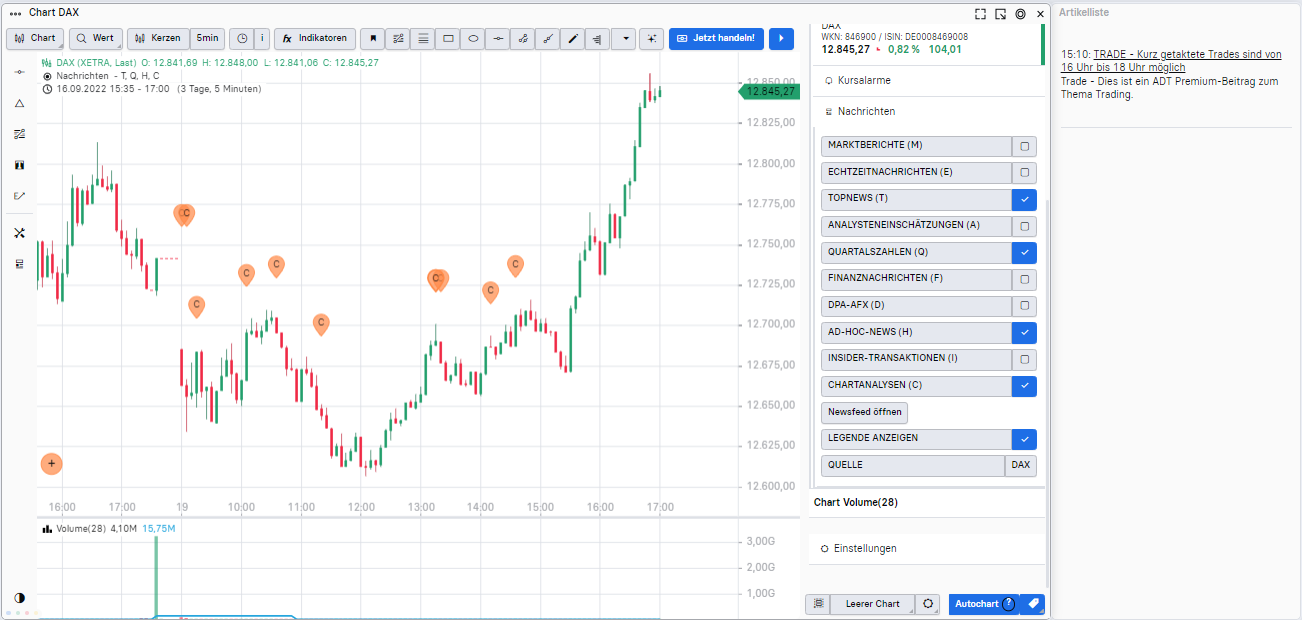Click the green 12.845,27 price label
This screenshot has height=620, width=1302.
click(x=770, y=91)
